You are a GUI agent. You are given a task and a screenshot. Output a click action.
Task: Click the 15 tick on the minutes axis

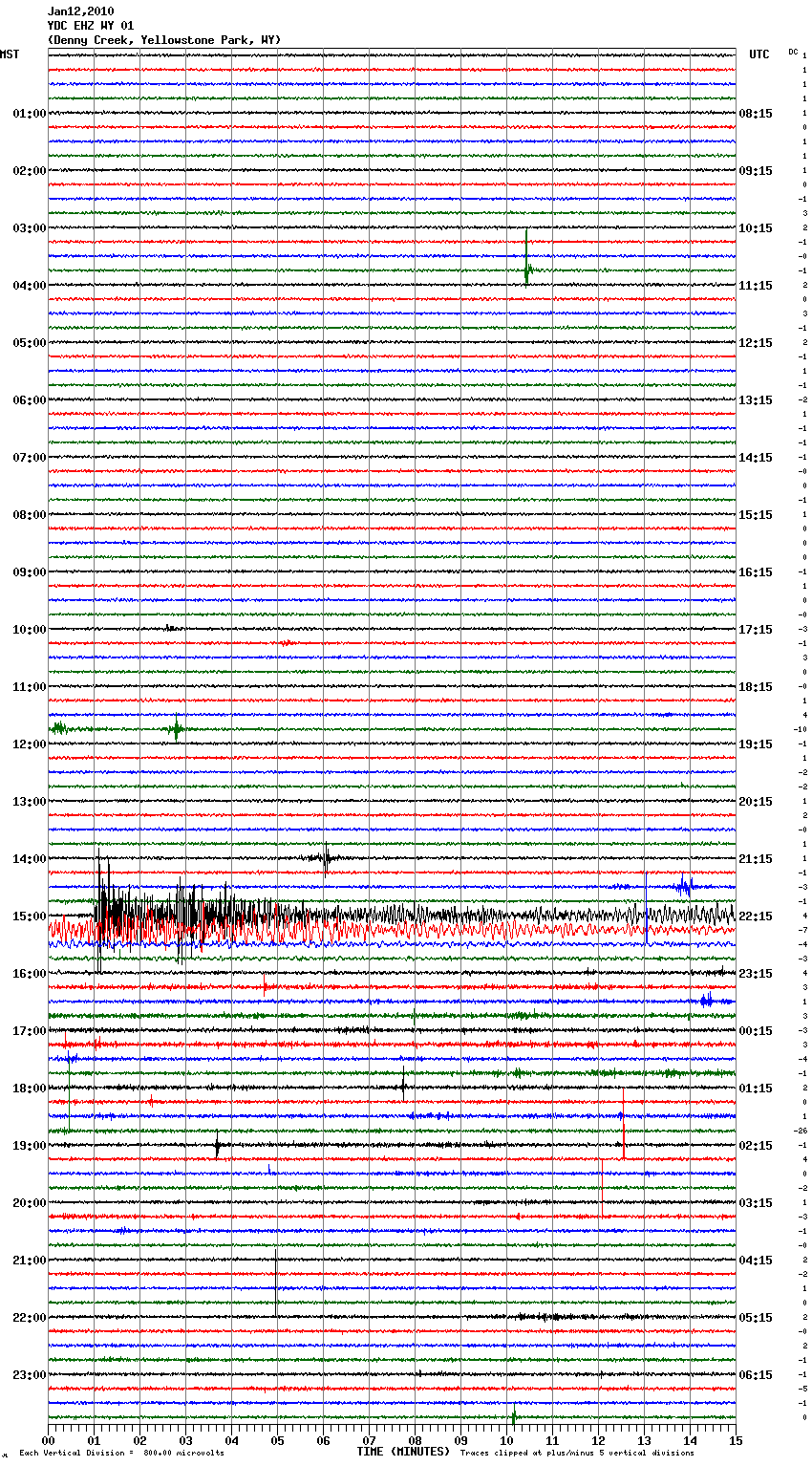coord(736,1441)
